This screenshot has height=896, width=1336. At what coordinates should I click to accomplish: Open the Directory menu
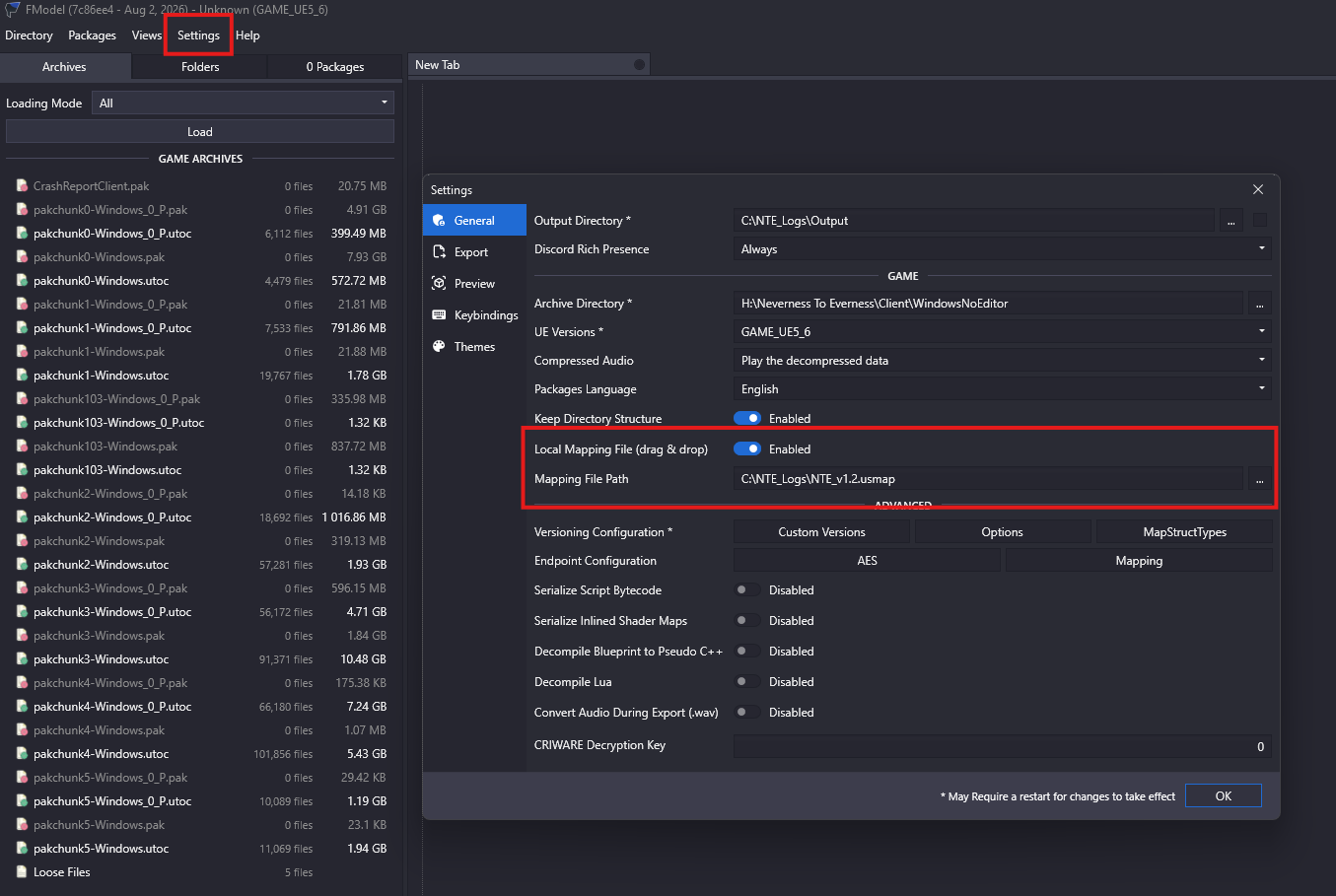tap(29, 35)
